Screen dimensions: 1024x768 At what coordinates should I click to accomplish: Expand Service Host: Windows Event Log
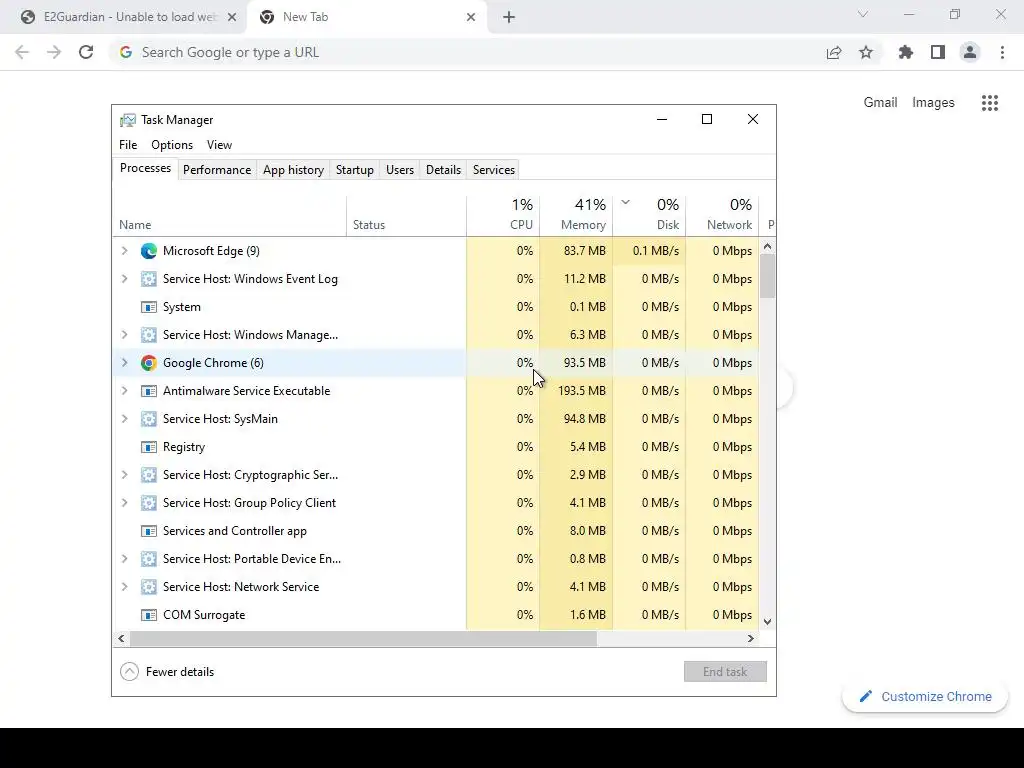pos(125,279)
